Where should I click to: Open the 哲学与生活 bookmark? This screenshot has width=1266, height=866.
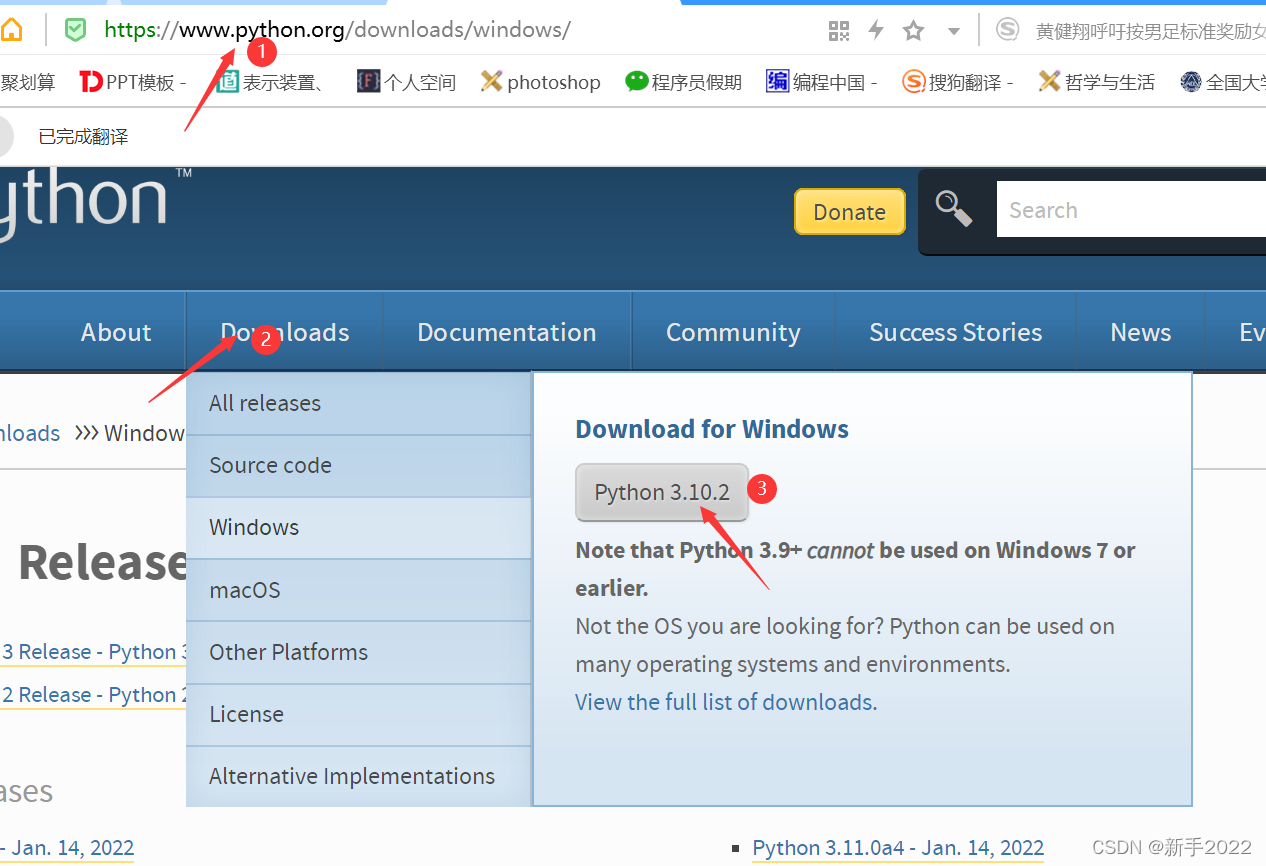1097,82
